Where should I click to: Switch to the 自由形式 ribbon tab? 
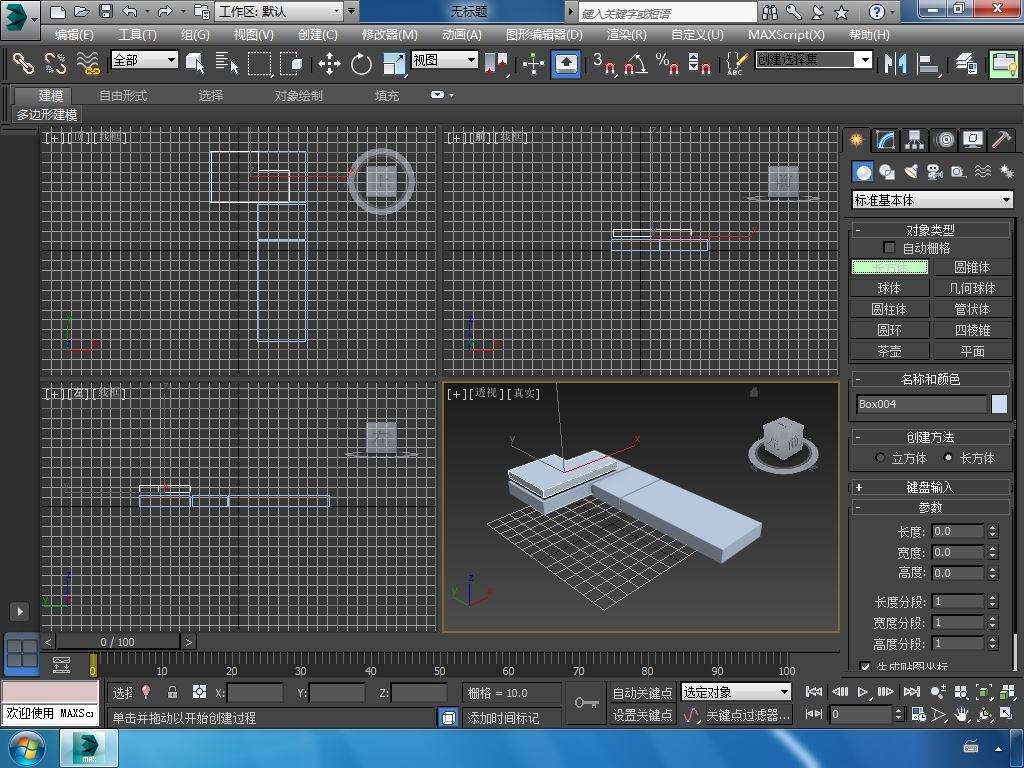123,95
